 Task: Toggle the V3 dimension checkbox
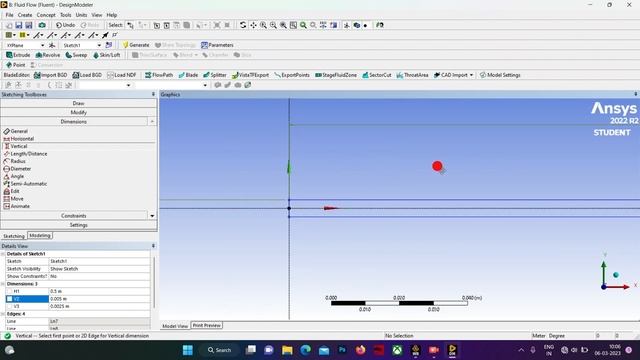pos(9,306)
